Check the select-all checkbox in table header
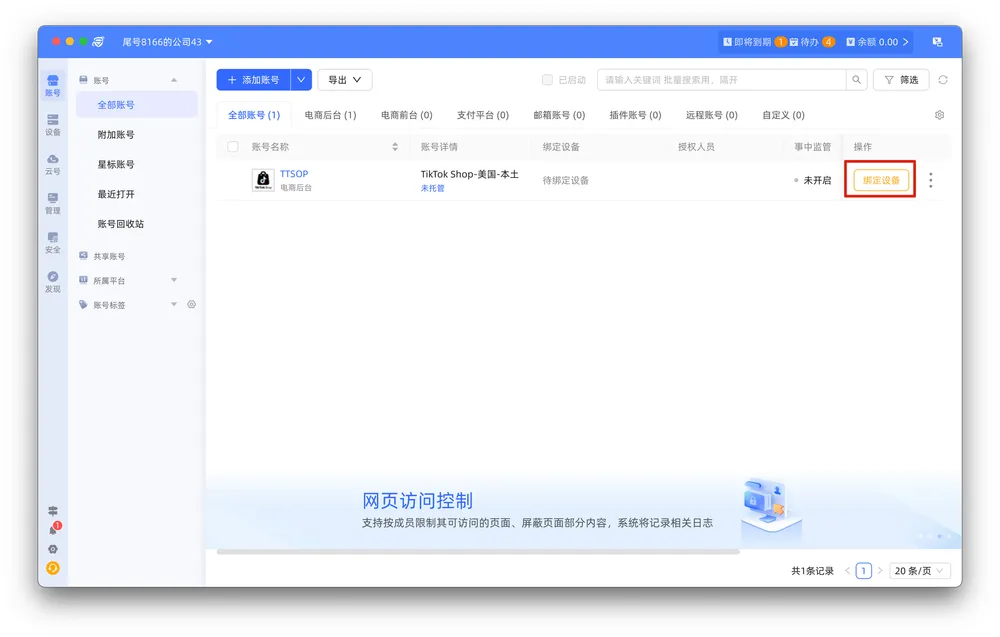 coord(233,147)
